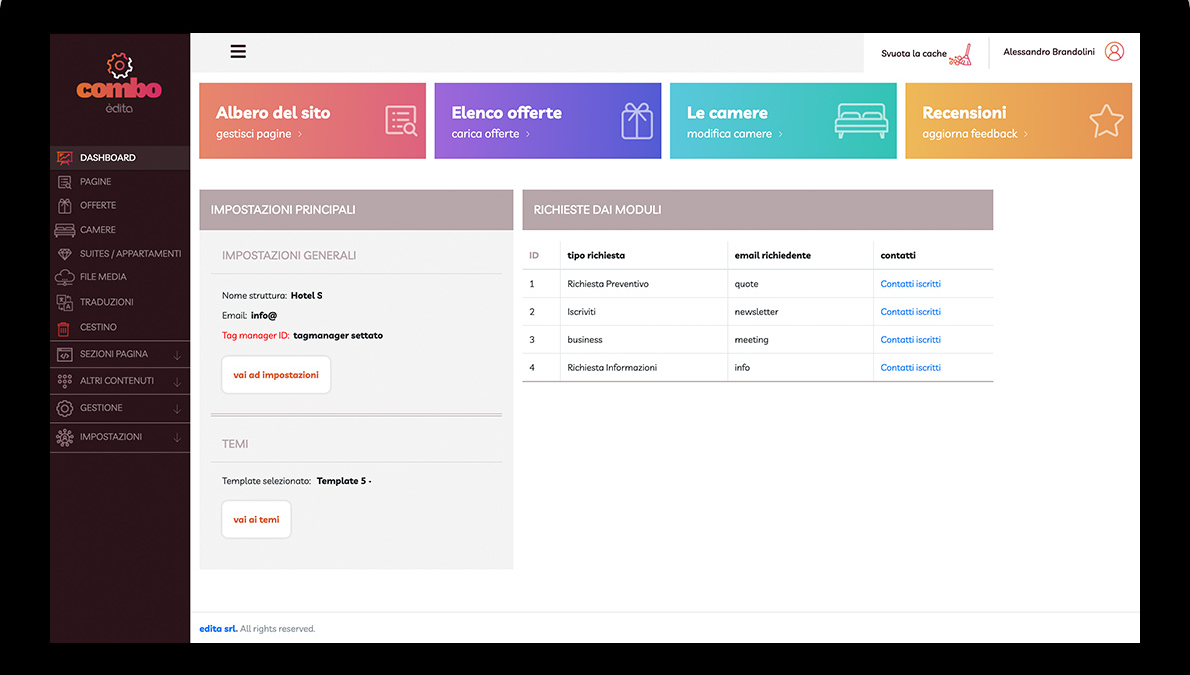Expand Impostazioni menu with its arrow
This screenshot has width=1190, height=675.
click(177, 438)
